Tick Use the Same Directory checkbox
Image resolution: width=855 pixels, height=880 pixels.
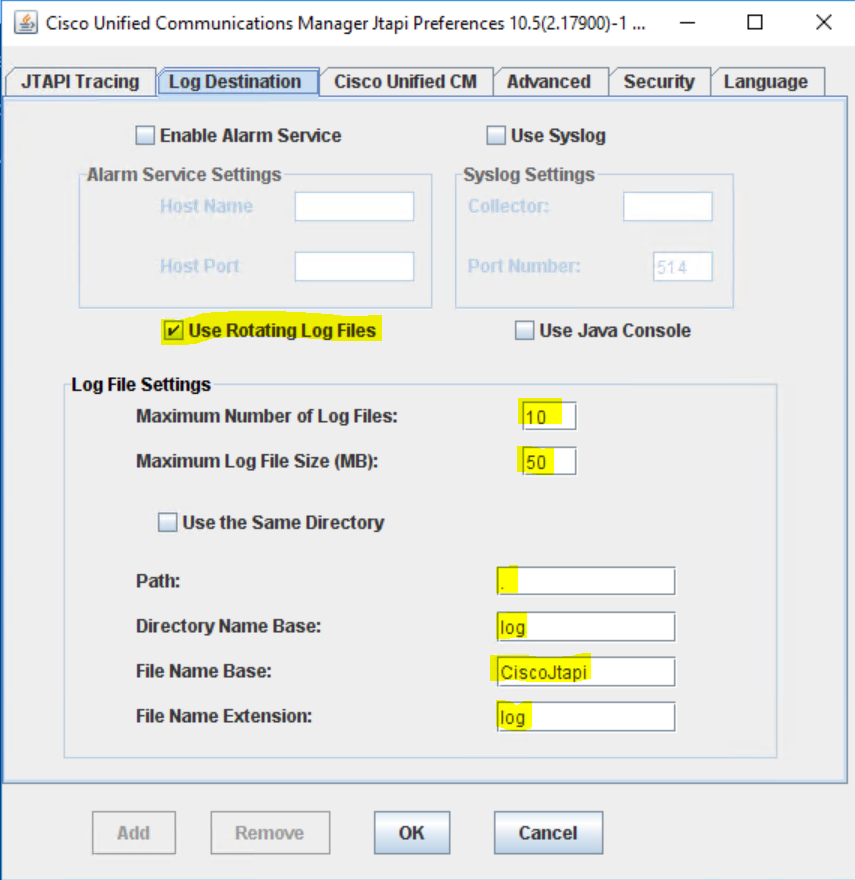pos(167,522)
